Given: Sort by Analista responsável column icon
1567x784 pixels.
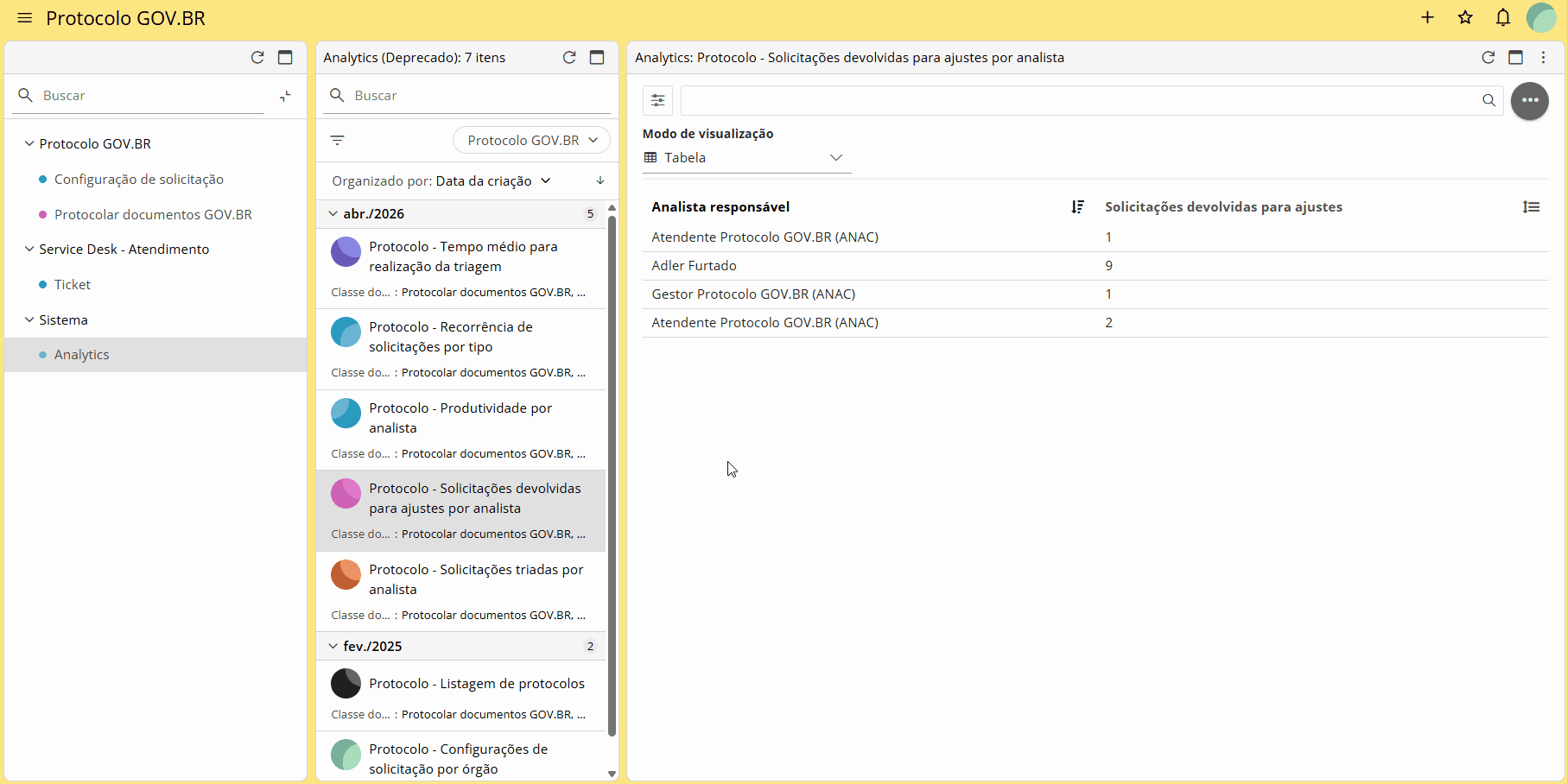Looking at the screenshot, I should pyautogui.click(x=1077, y=206).
